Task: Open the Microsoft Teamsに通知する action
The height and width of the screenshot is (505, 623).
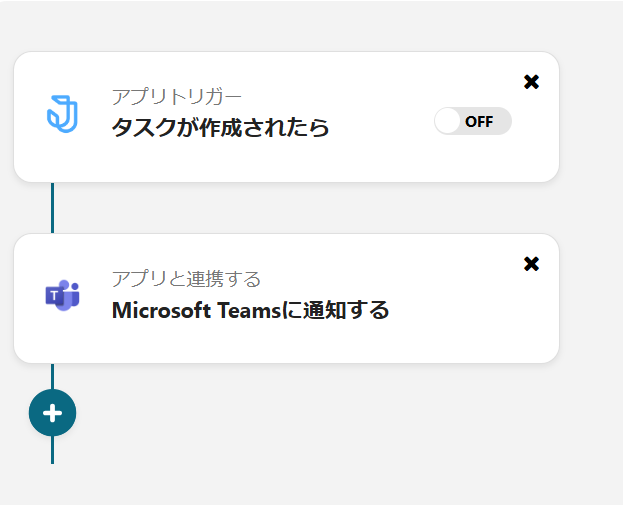Action: [x=250, y=310]
